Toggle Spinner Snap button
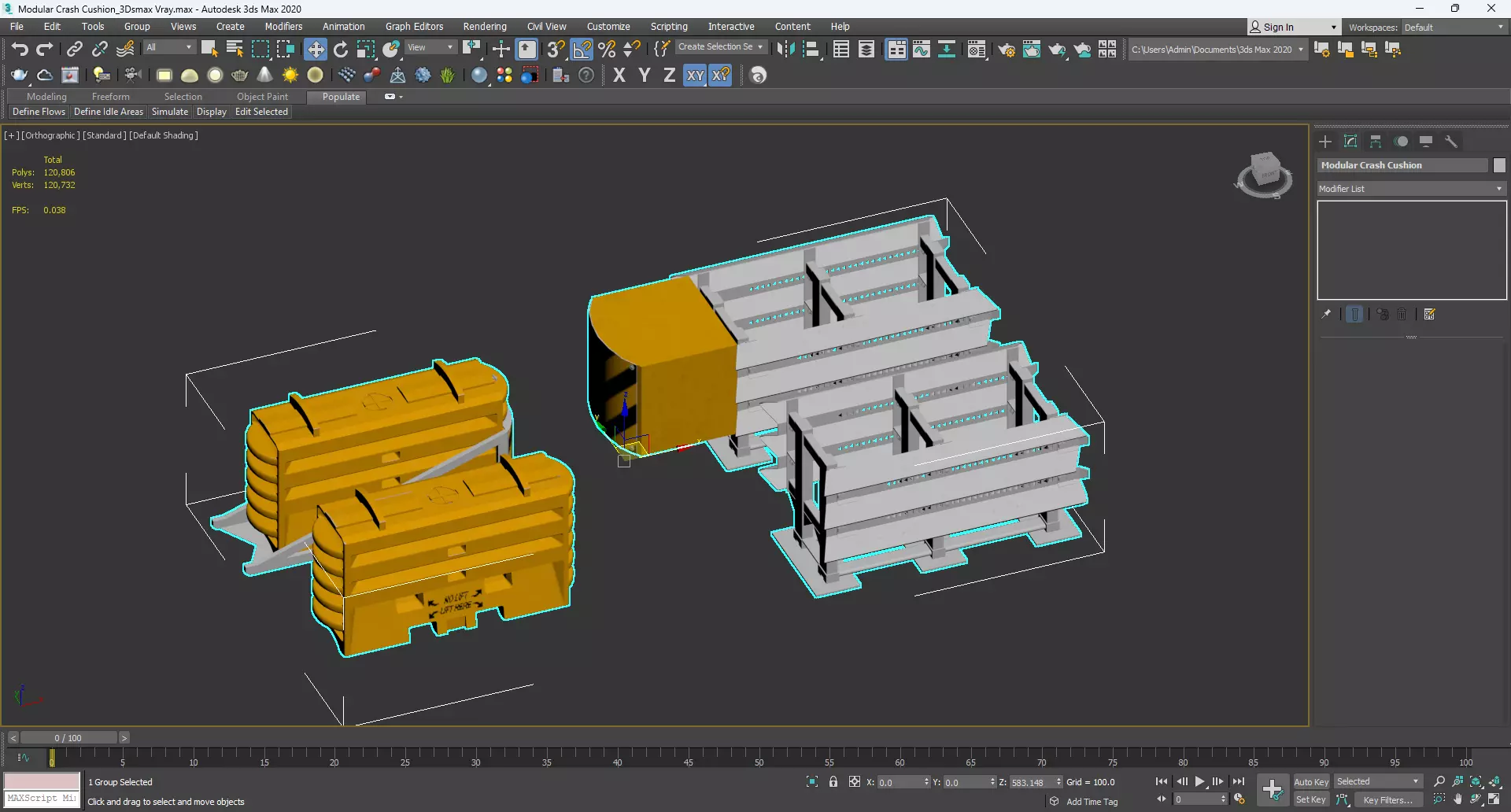The height and width of the screenshot is (812, 1511). click(x=632, y=50)
